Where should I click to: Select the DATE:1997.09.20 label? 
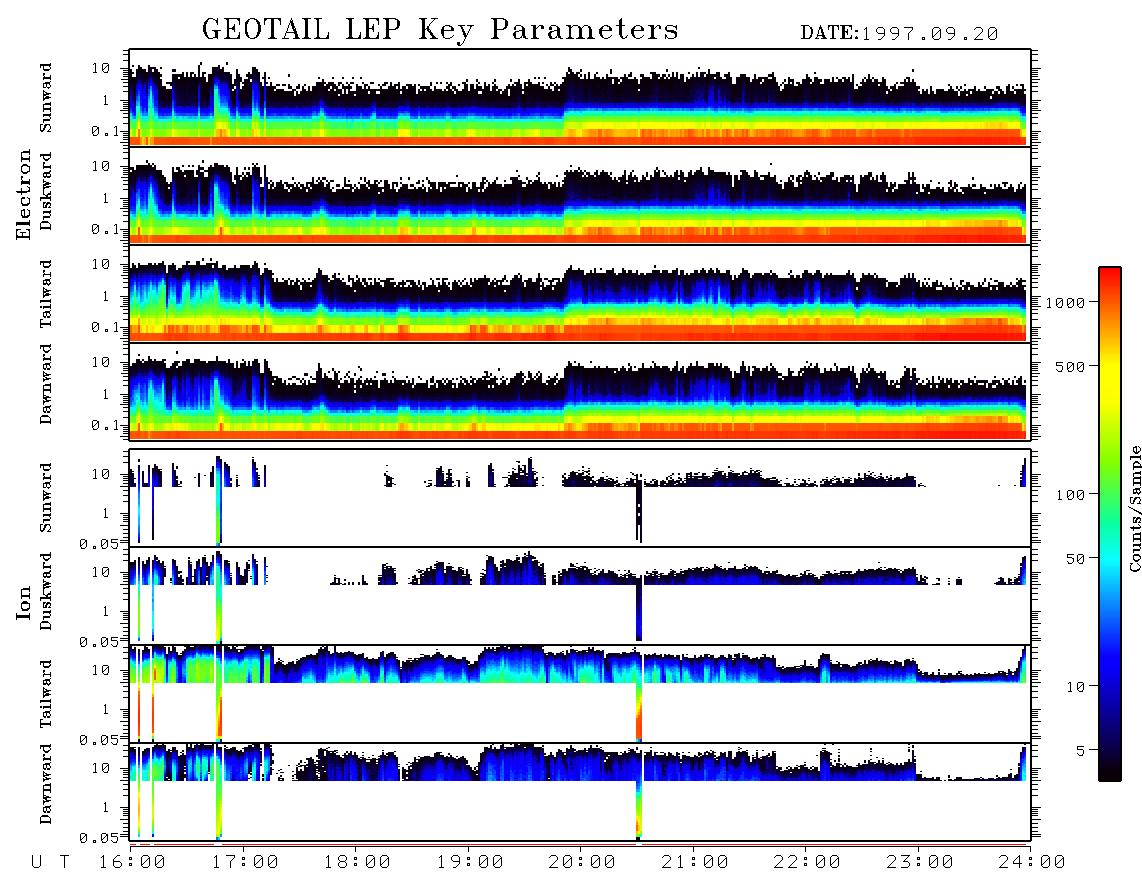coord(899,34)
